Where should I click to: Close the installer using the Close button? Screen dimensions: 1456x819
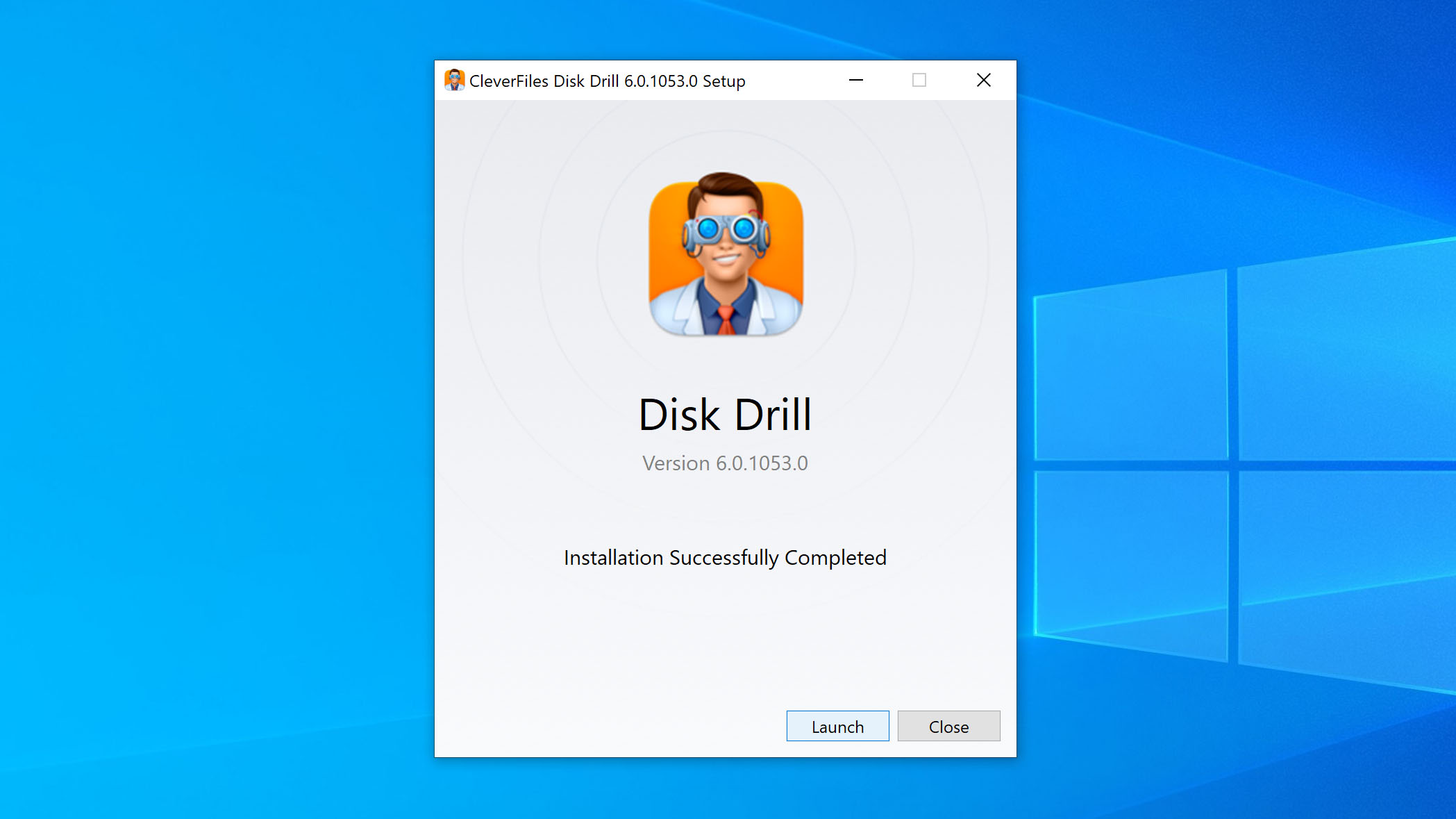point(948,726)
